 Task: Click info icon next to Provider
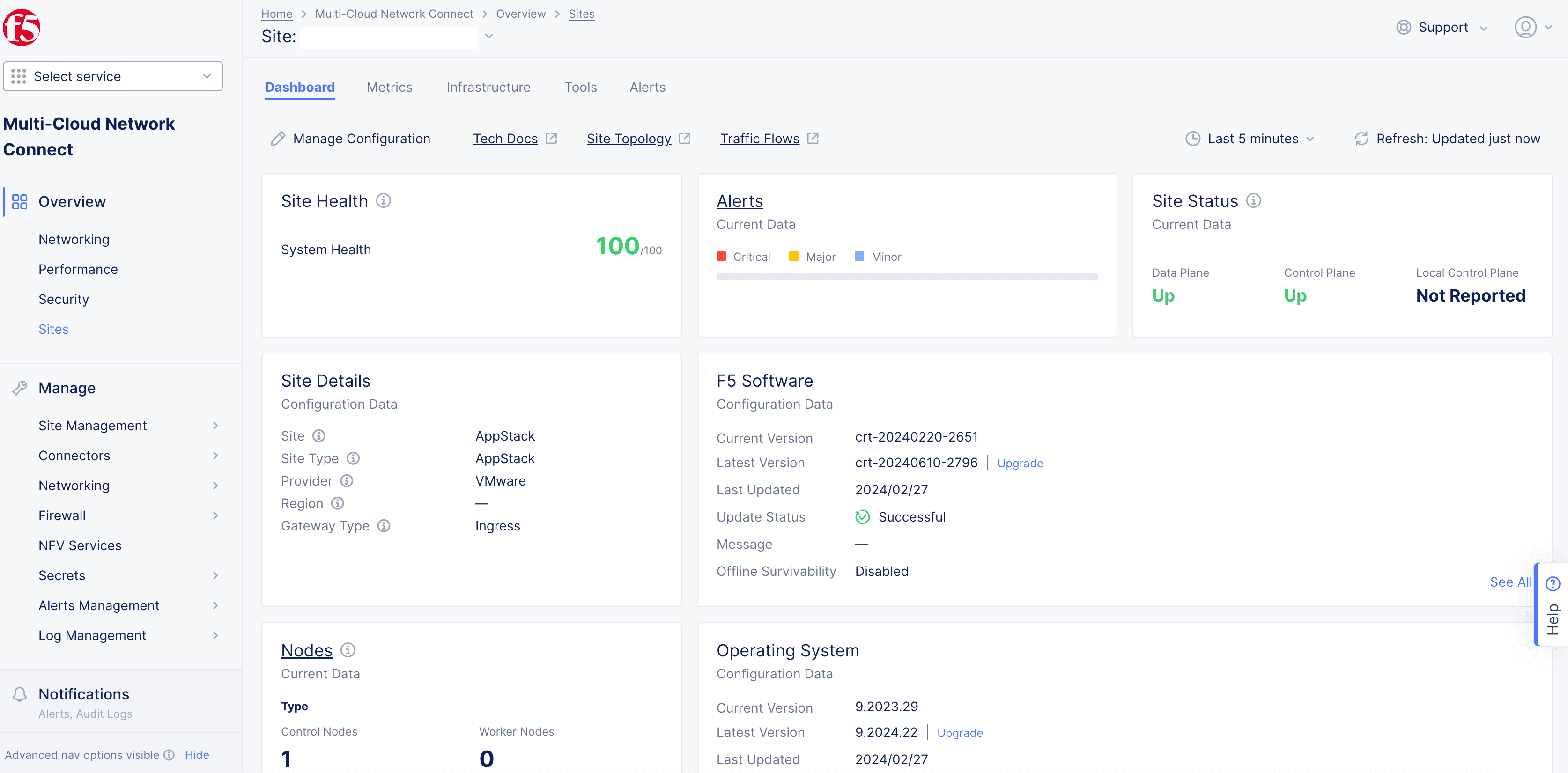[x=347, y=481]
